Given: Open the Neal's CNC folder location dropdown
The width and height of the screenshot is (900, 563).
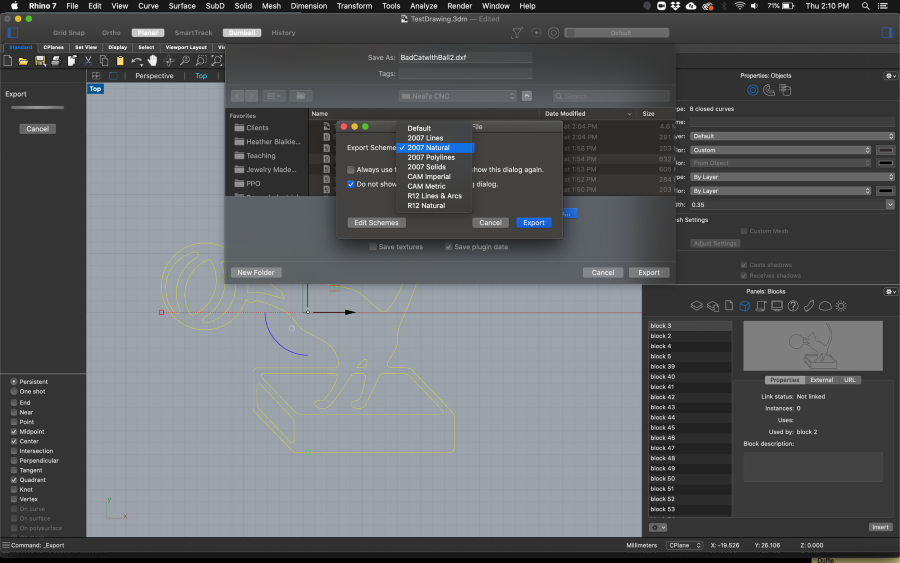Looking at the screenshot, I should (x=458, y=96).
